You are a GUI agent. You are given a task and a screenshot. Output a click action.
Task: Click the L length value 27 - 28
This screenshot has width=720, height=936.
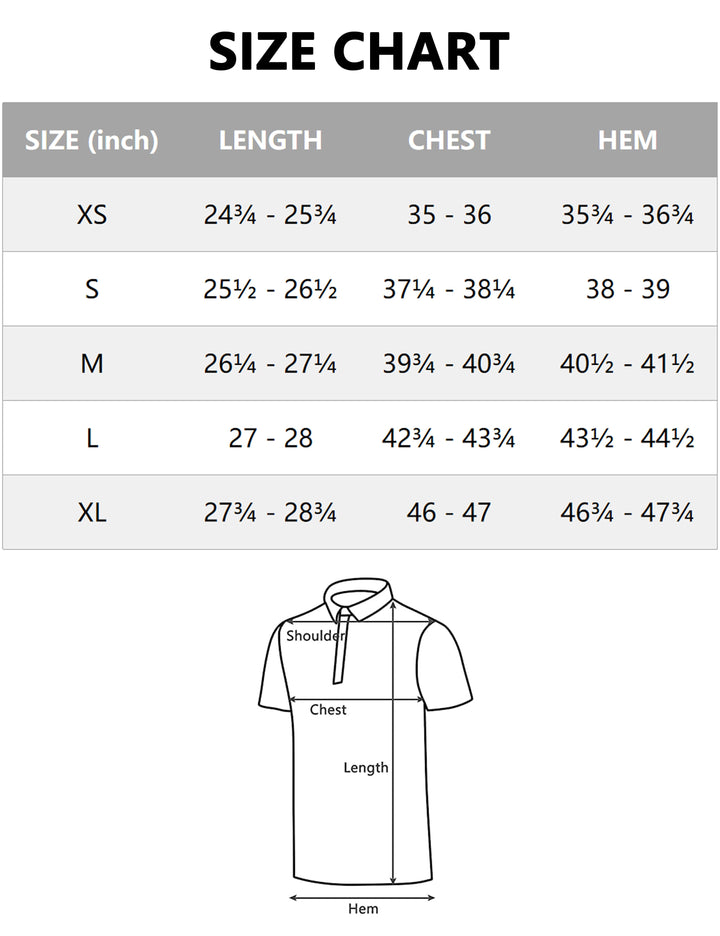coord(270,438)
